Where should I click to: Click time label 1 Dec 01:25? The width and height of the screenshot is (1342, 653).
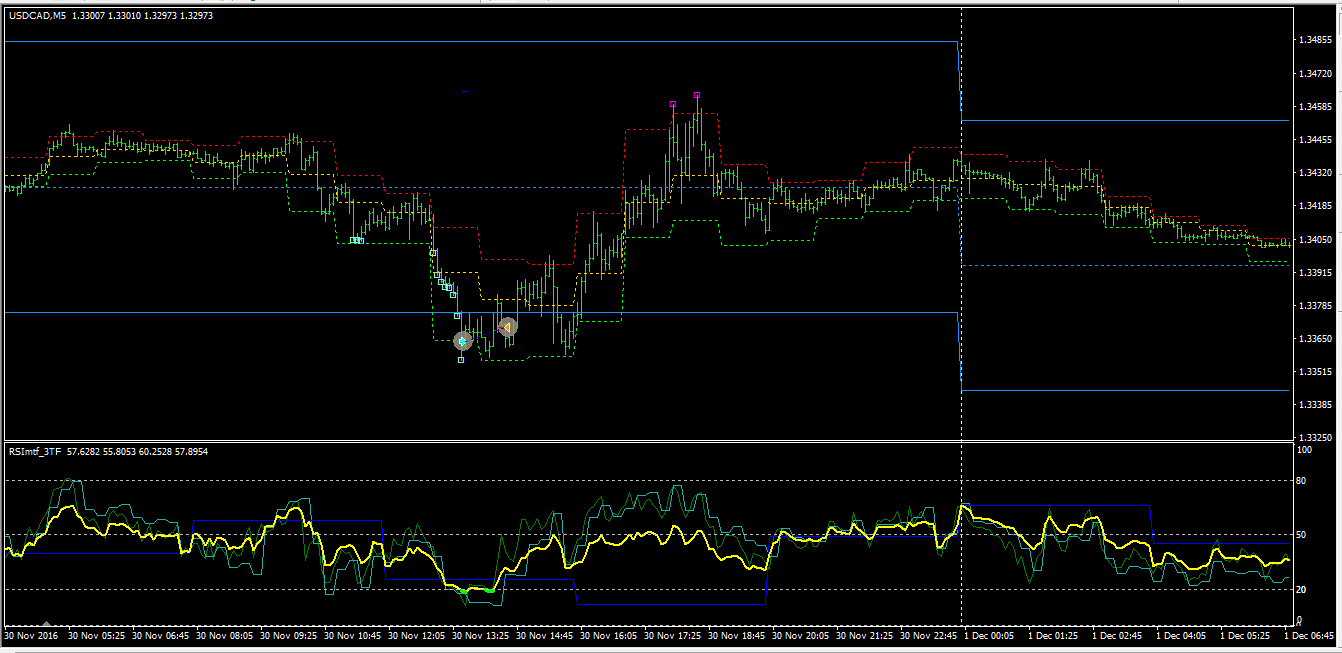(x=1055, y=635)
